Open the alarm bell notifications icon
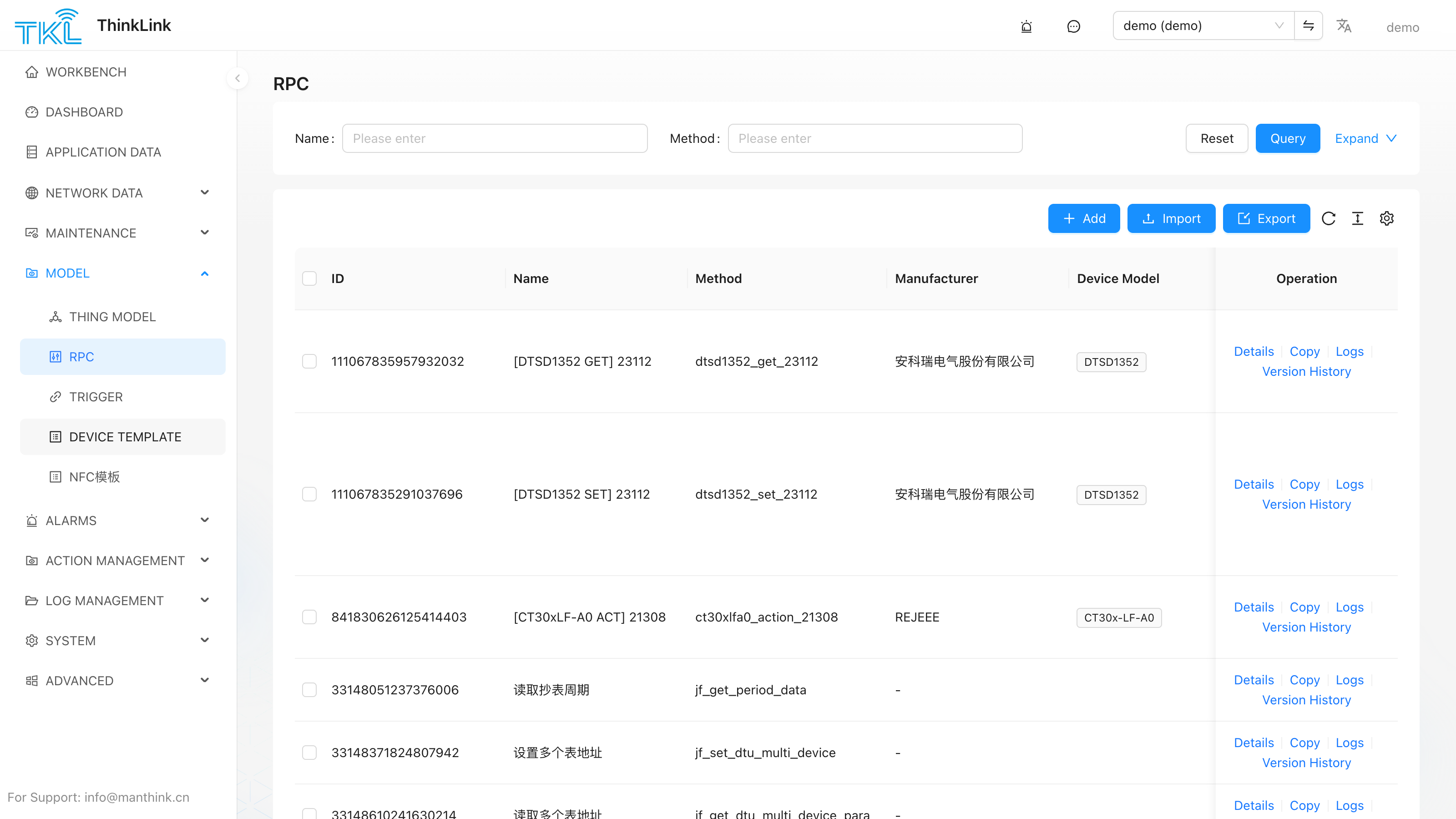1456x819 pixels. click(x=1026, y=26)
